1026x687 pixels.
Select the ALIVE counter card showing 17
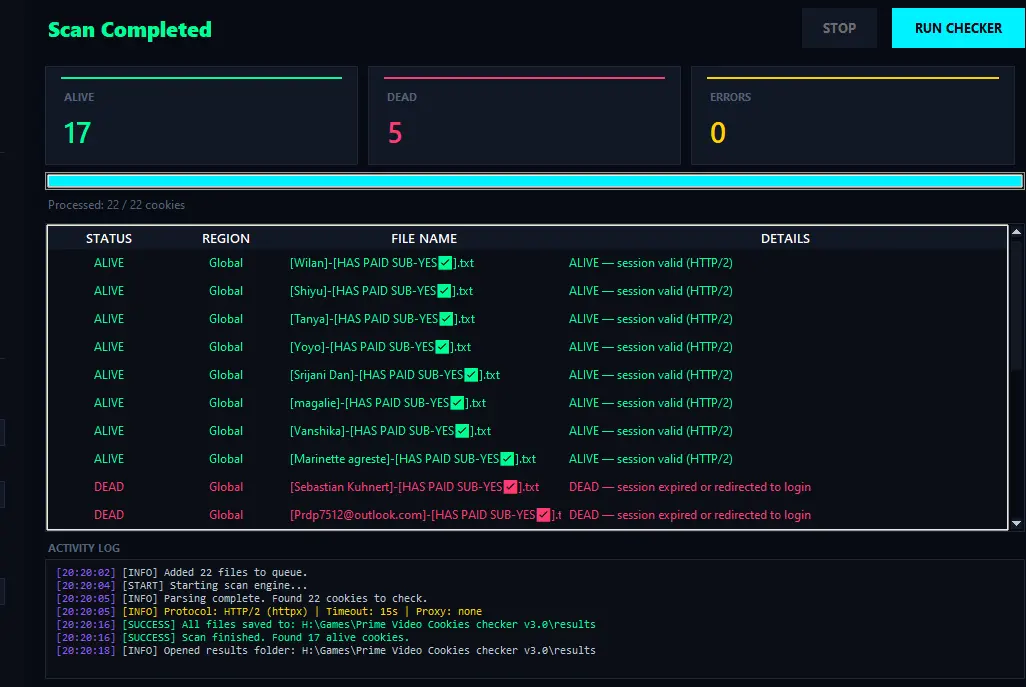coord(202,115)
